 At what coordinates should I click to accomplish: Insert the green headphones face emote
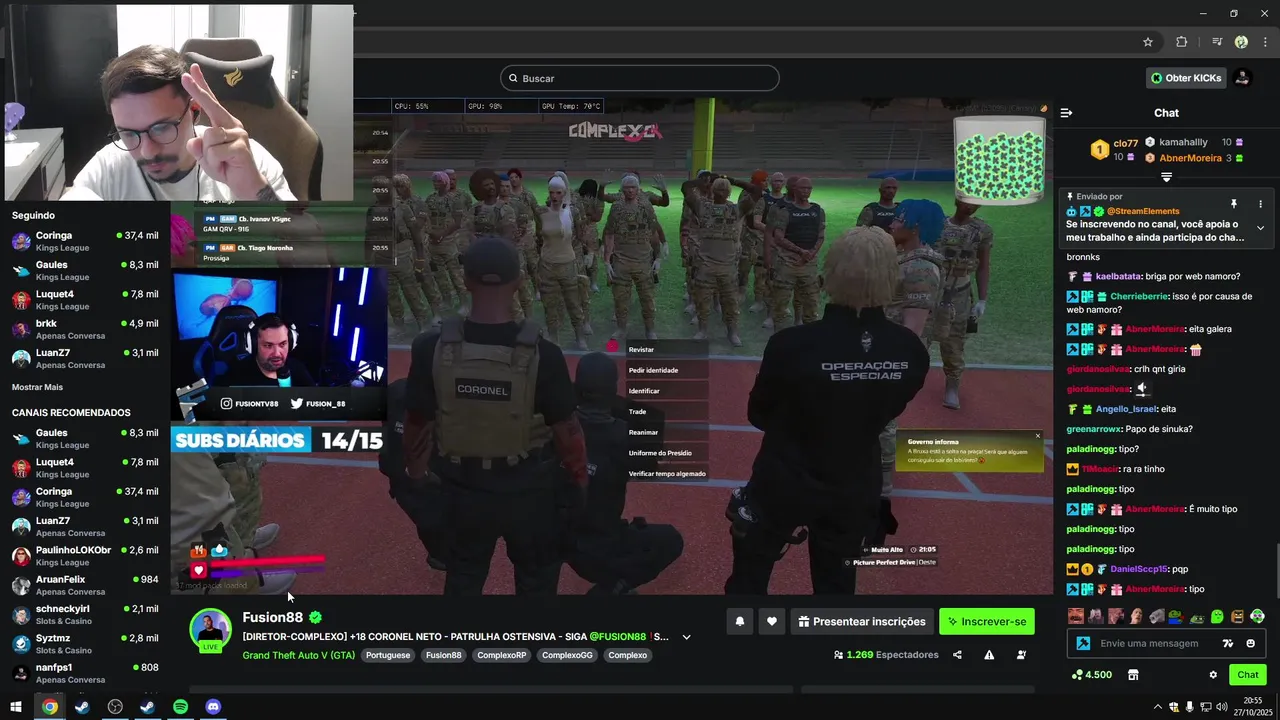(1257, 616)
